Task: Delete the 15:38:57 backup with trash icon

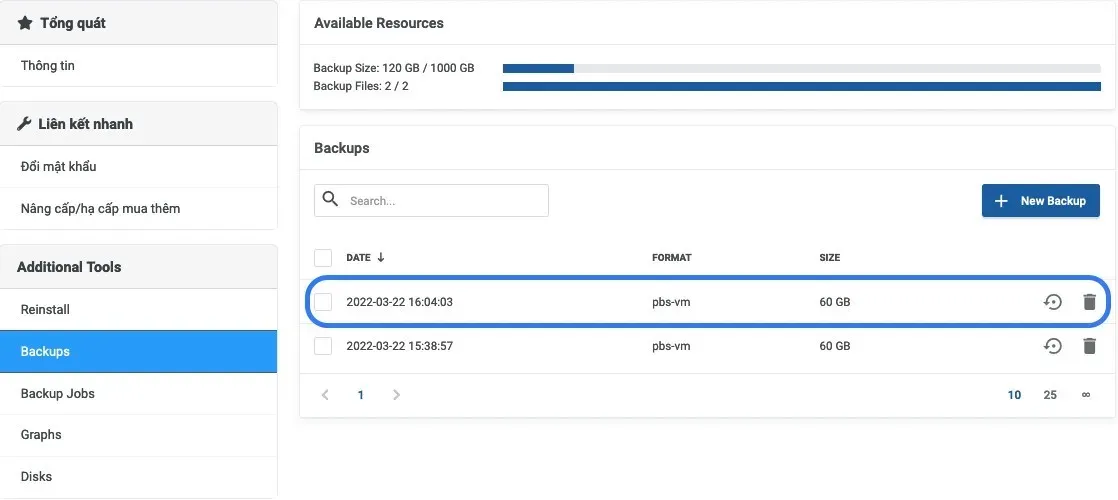Action: 1089,346
